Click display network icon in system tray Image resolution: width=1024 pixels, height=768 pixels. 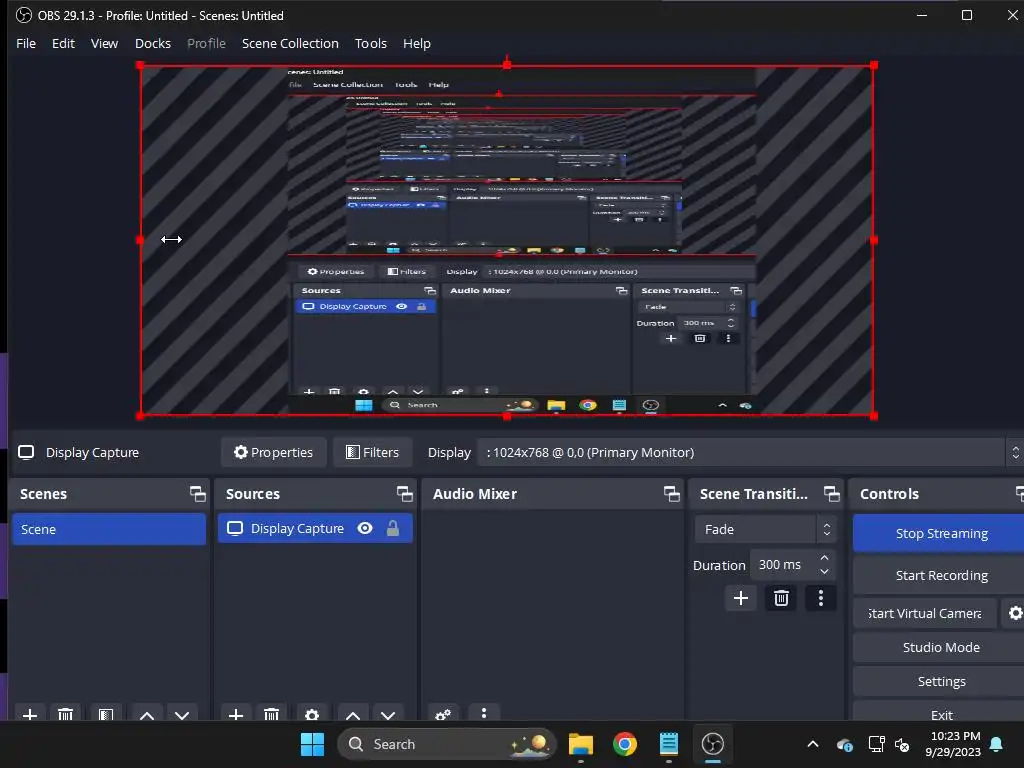pos(876,744)
